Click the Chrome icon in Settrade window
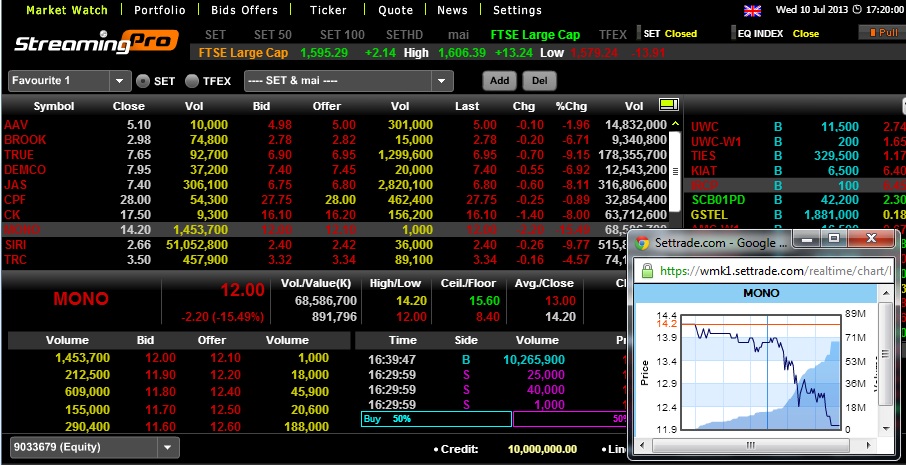Viewport: 906px width, 465px height. 642,243
